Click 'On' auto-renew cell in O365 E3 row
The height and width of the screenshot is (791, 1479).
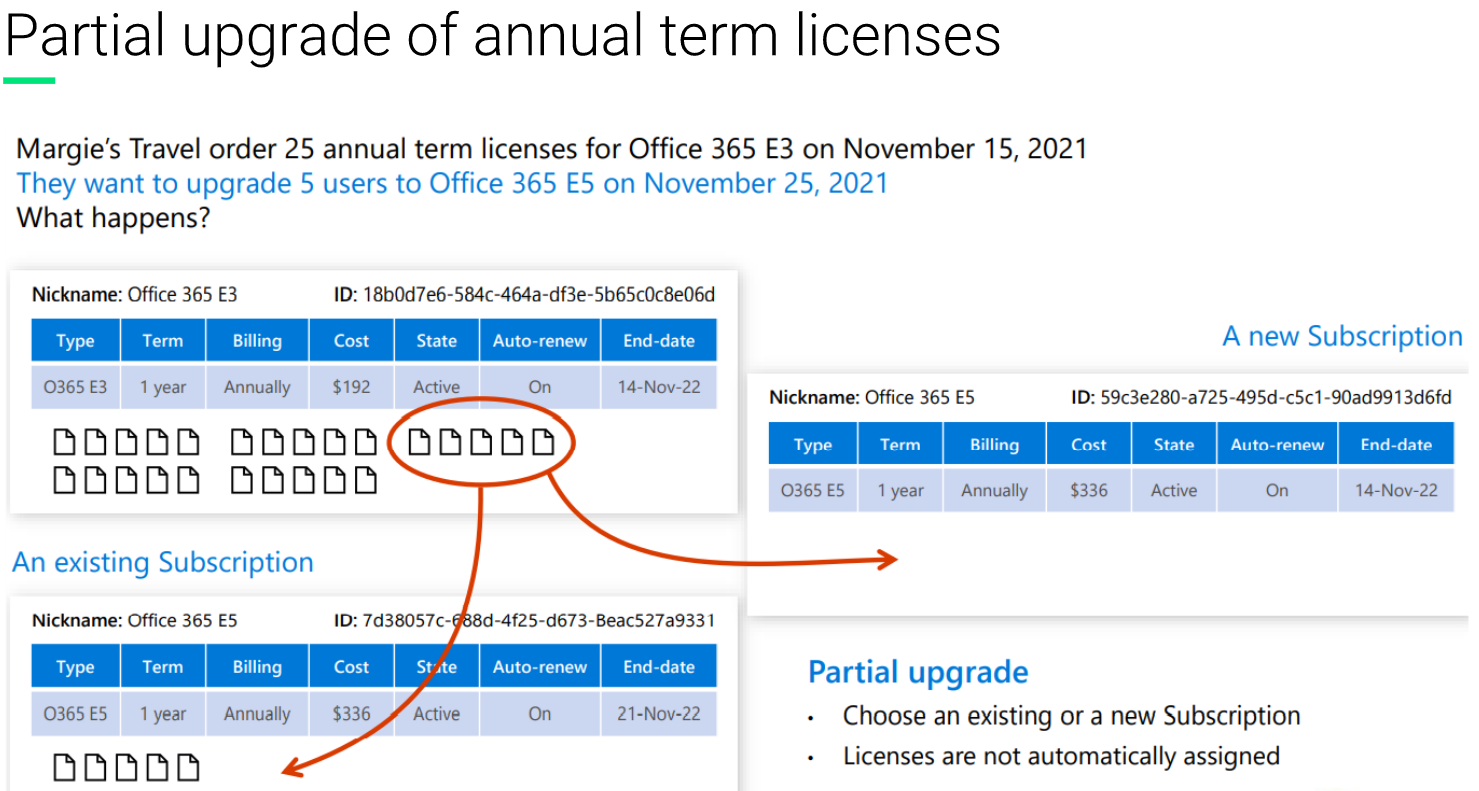coord(540,387)
